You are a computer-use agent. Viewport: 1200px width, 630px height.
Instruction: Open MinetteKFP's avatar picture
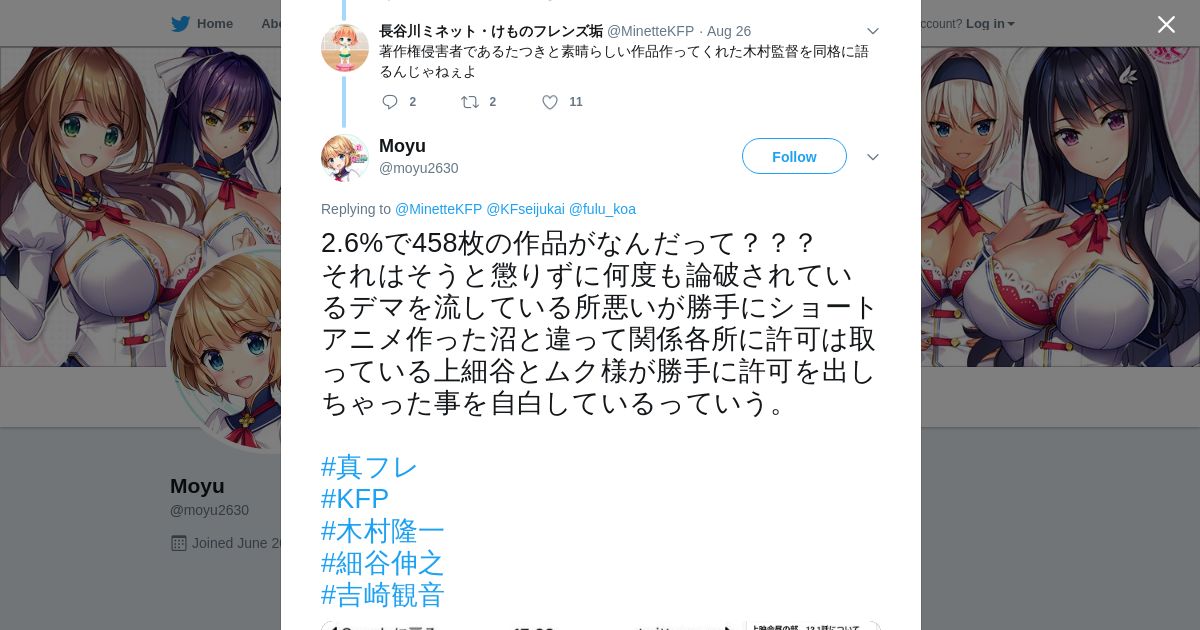pyautogui.click(x=345, y=48)
